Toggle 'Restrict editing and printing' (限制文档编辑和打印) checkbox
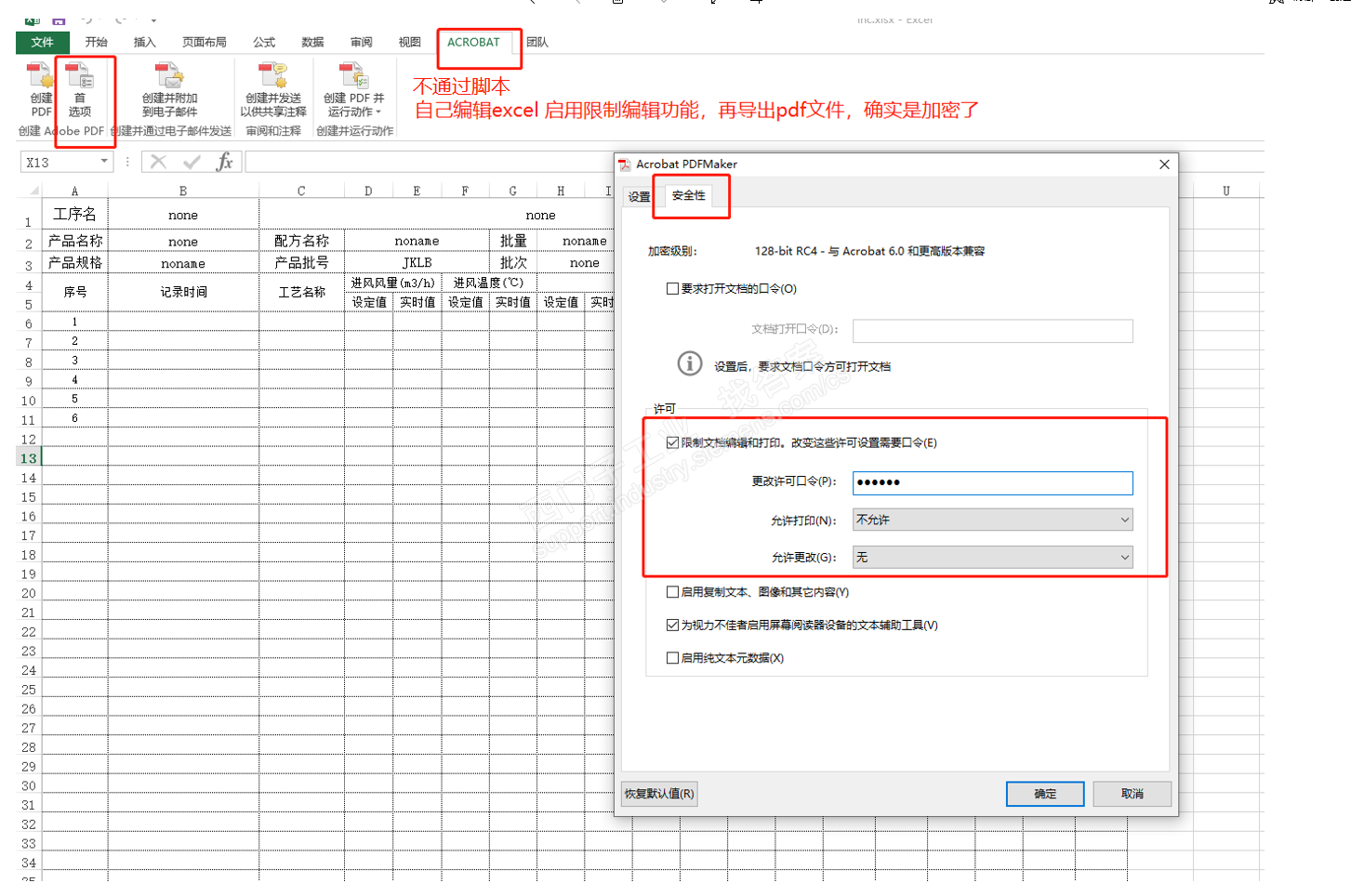The width and height of the screenshot is (1364, 896). 672,442
